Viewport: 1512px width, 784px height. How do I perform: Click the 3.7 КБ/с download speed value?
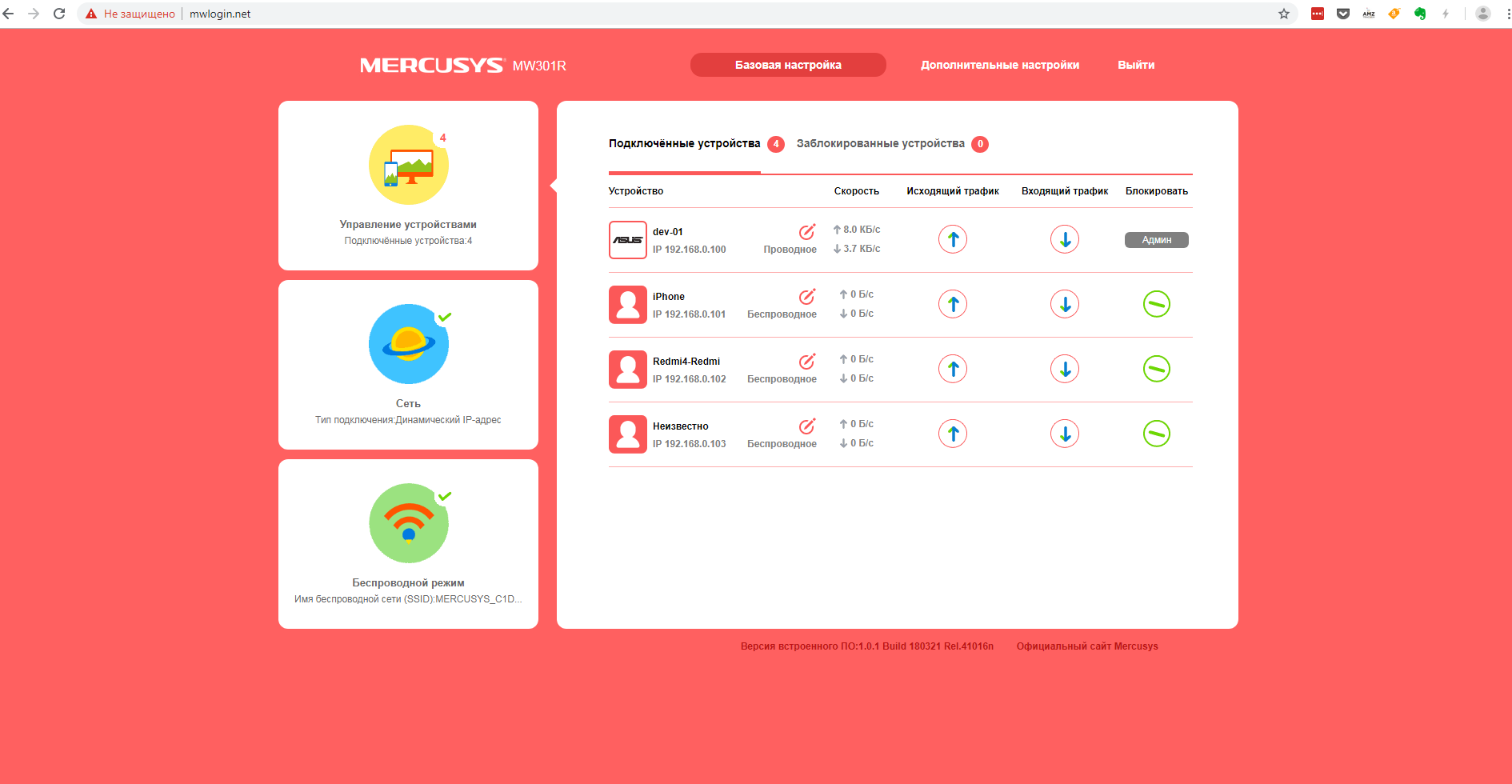[x=862, y=249]
